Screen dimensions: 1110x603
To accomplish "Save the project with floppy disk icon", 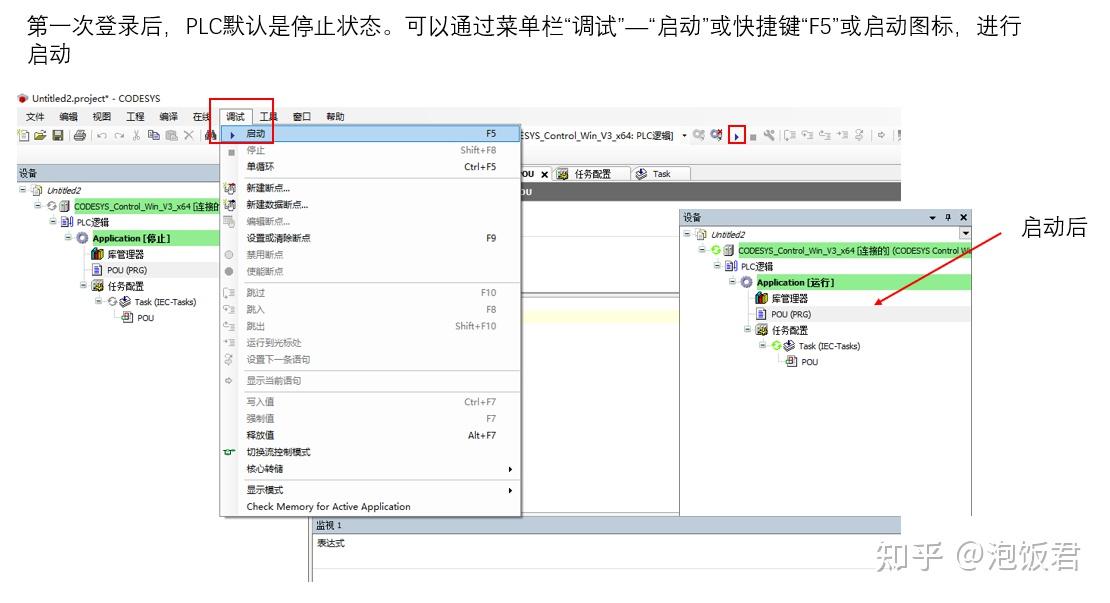I will (58, 135).
